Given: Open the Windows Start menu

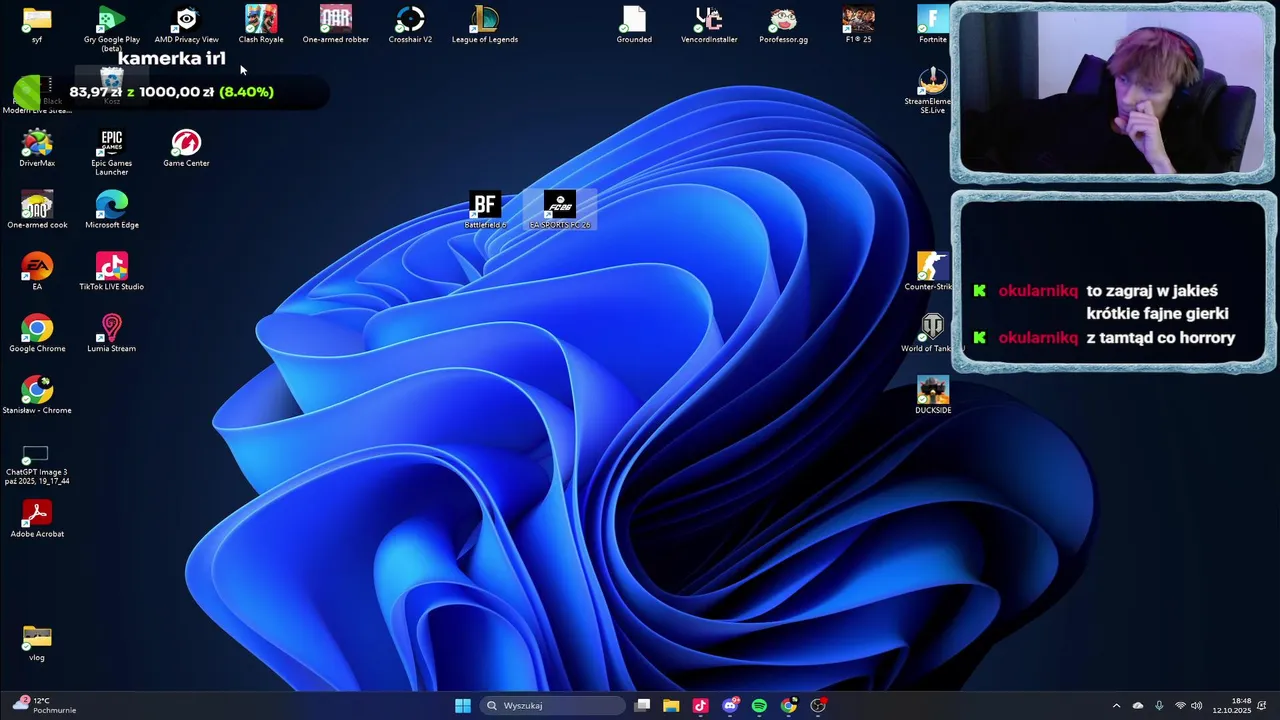Looking at the screenshot, I should 463,706.
